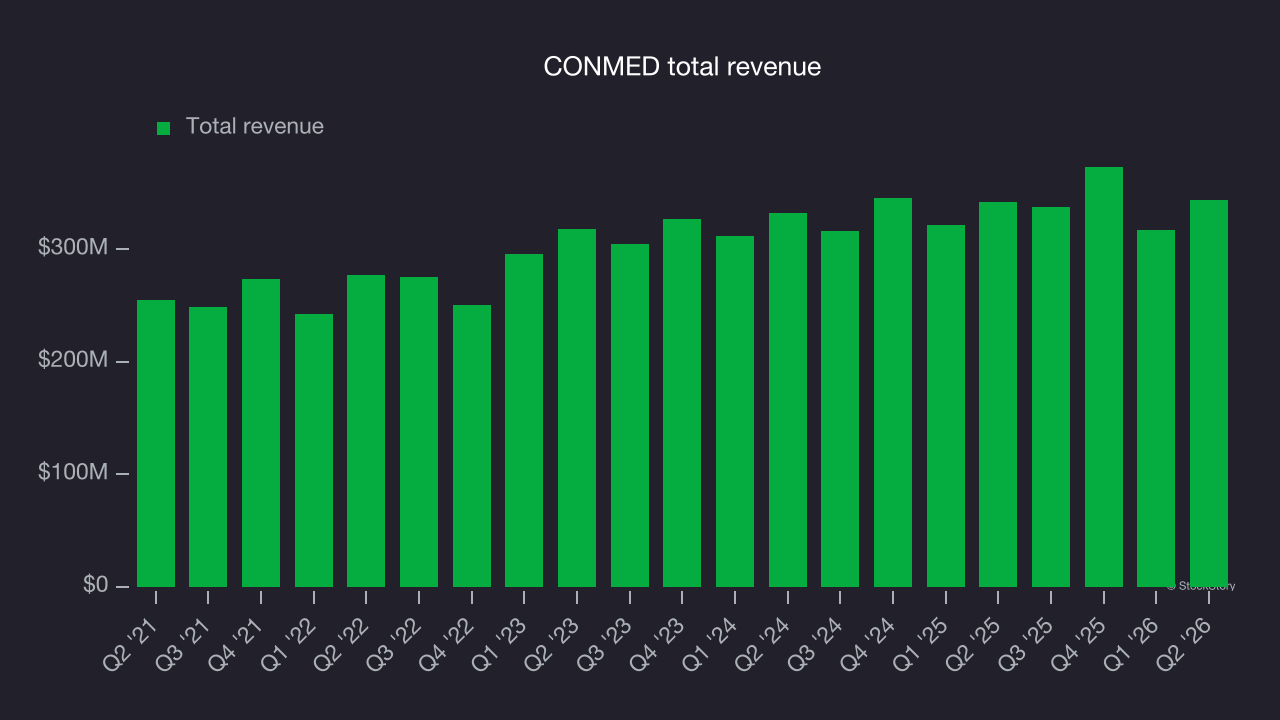This screenshot has width=1280, height=720.
Task: Select the Q4 '25 revenue bar
Action: 1104,377
